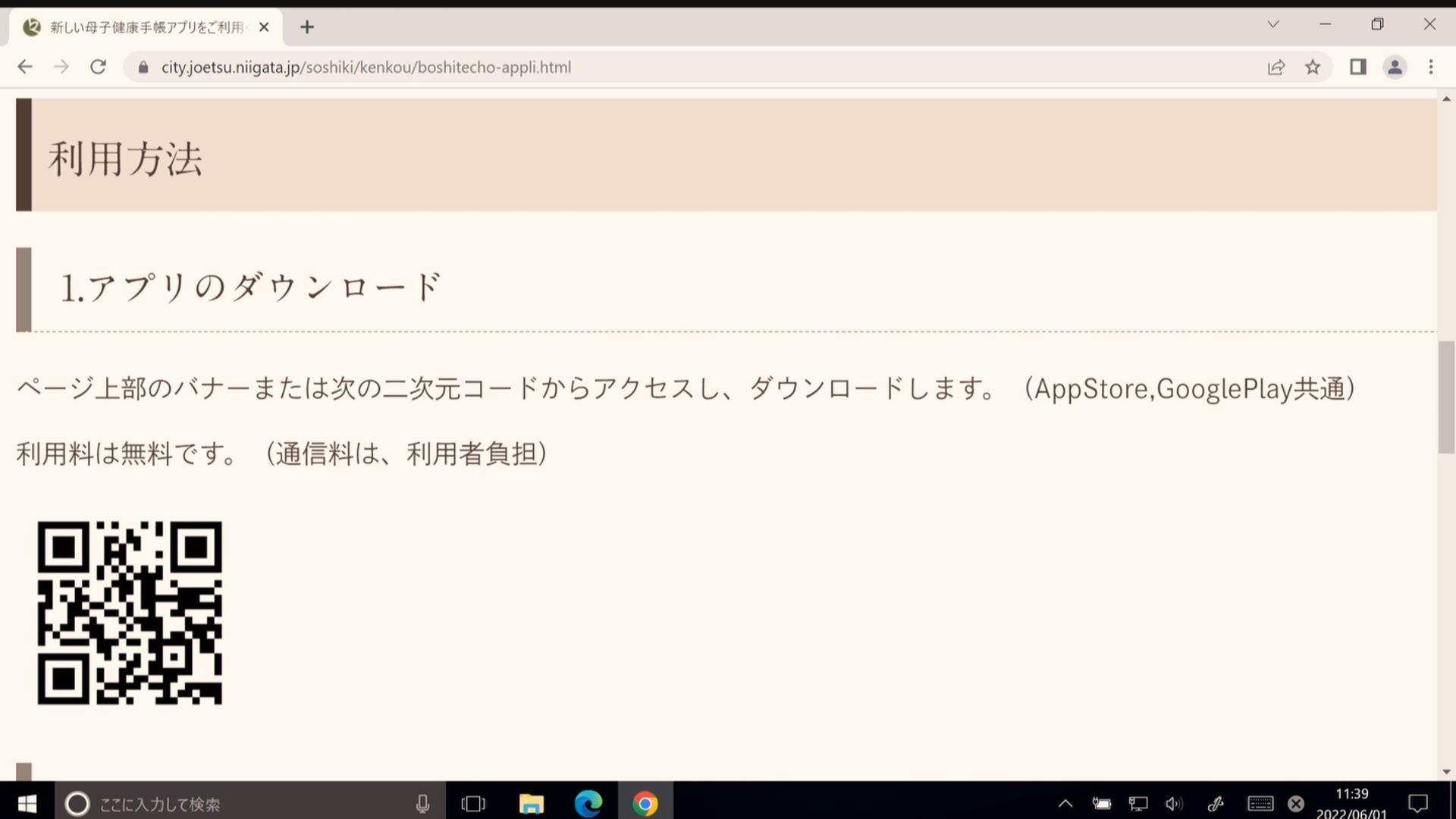Open the clock showing 11:39
Viewport: 1456px width, 819px height.
(1351, 804)
